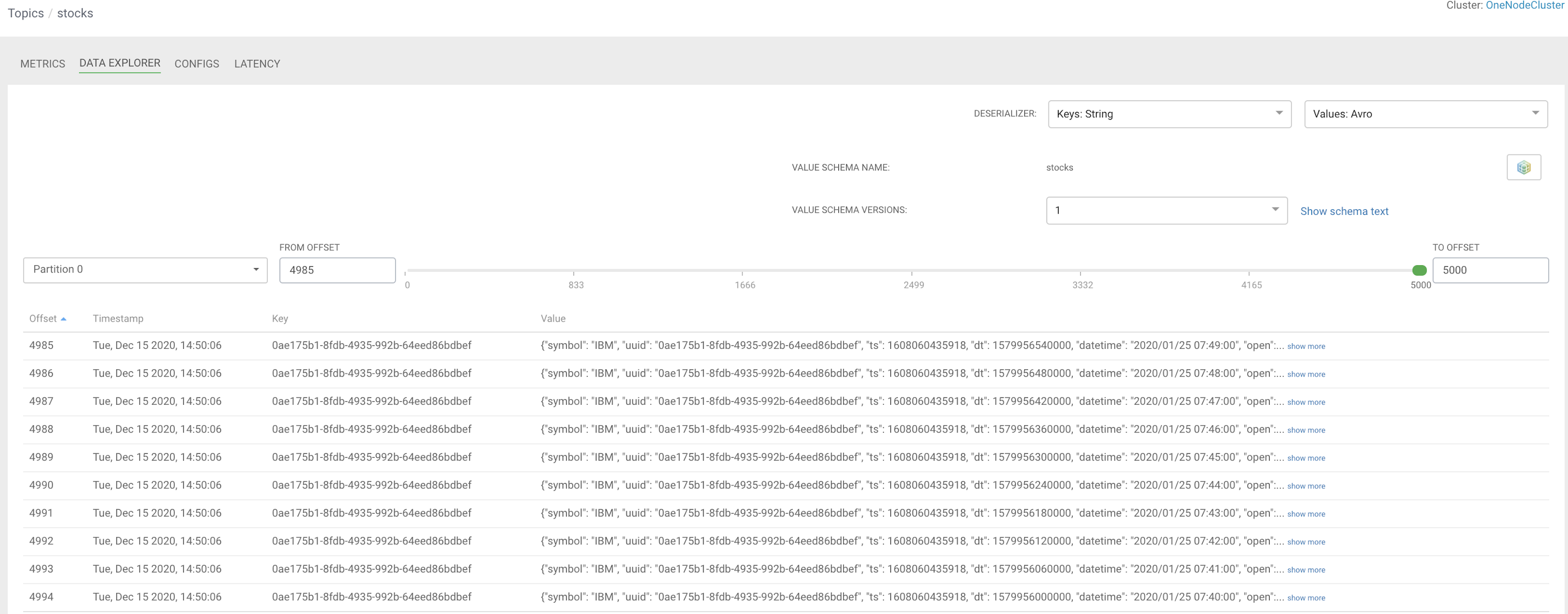The width and height of the screenshot is (1568, 614).
Task: Open the Partition 0 selector
Action: pos(145,270)
